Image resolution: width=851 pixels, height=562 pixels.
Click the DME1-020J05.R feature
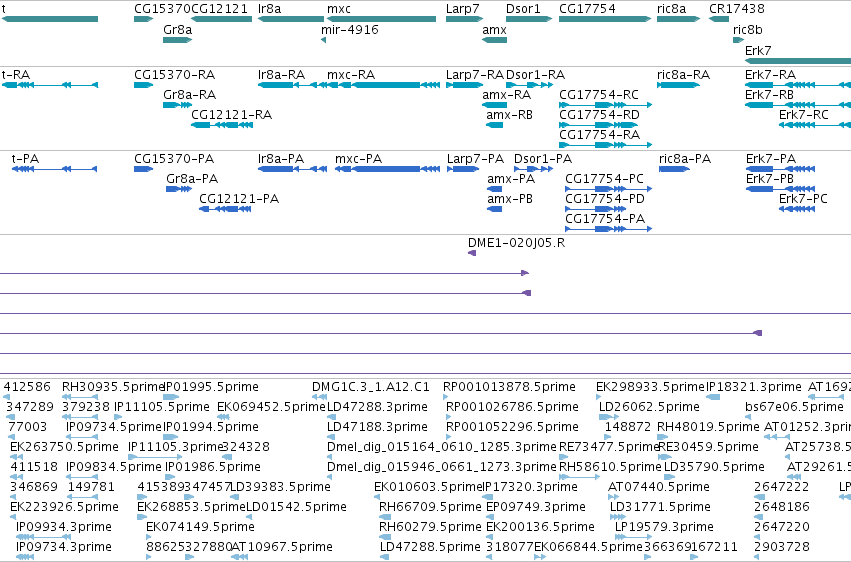point(472,253)
